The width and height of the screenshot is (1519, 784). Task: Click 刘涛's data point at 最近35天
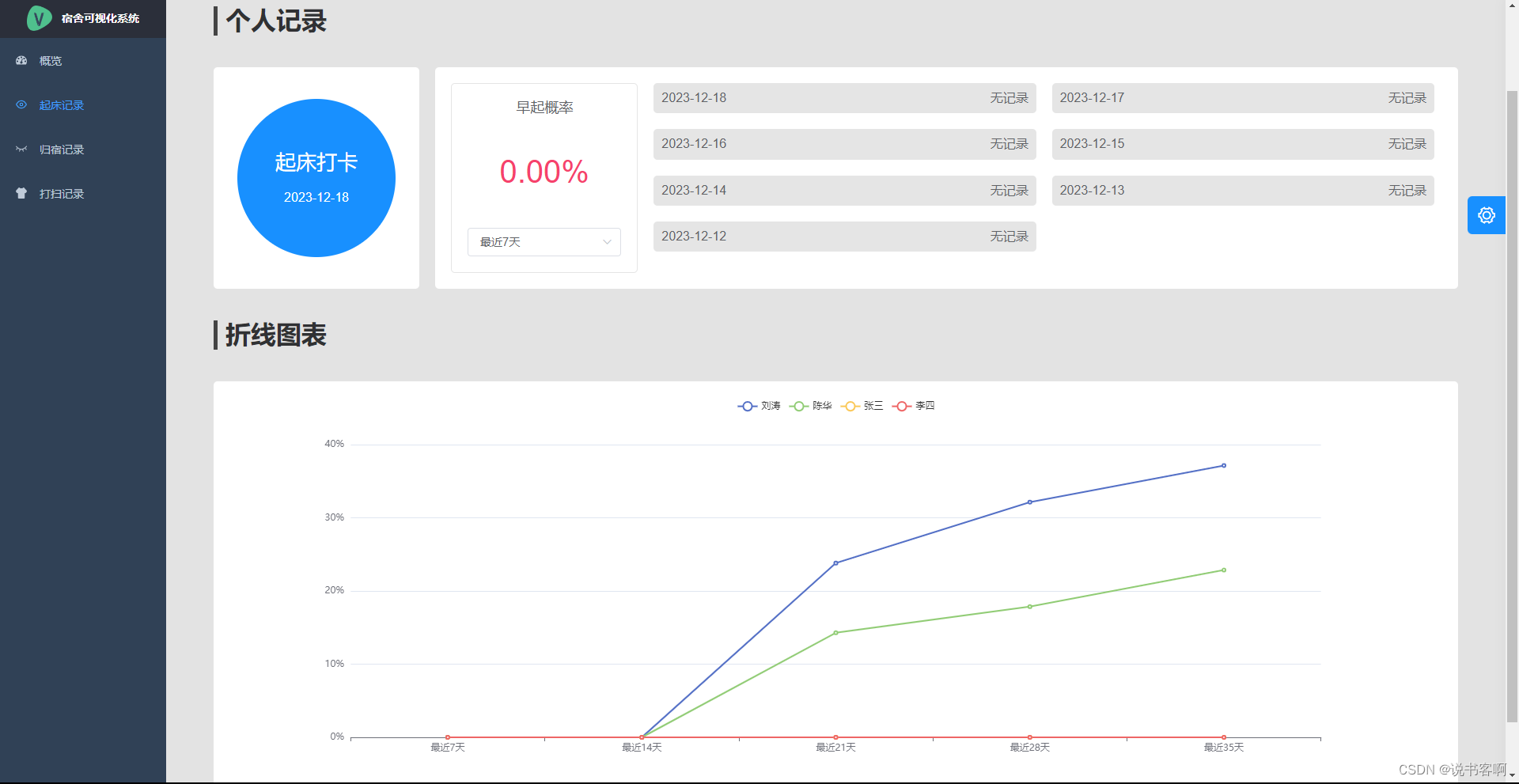pos(1224,466)
